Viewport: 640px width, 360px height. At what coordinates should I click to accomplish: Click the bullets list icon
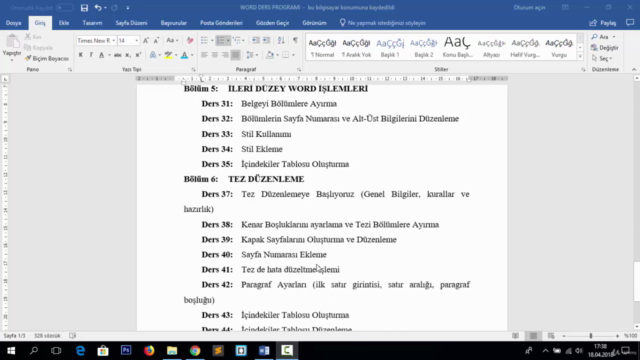click(x=204, y=40)
